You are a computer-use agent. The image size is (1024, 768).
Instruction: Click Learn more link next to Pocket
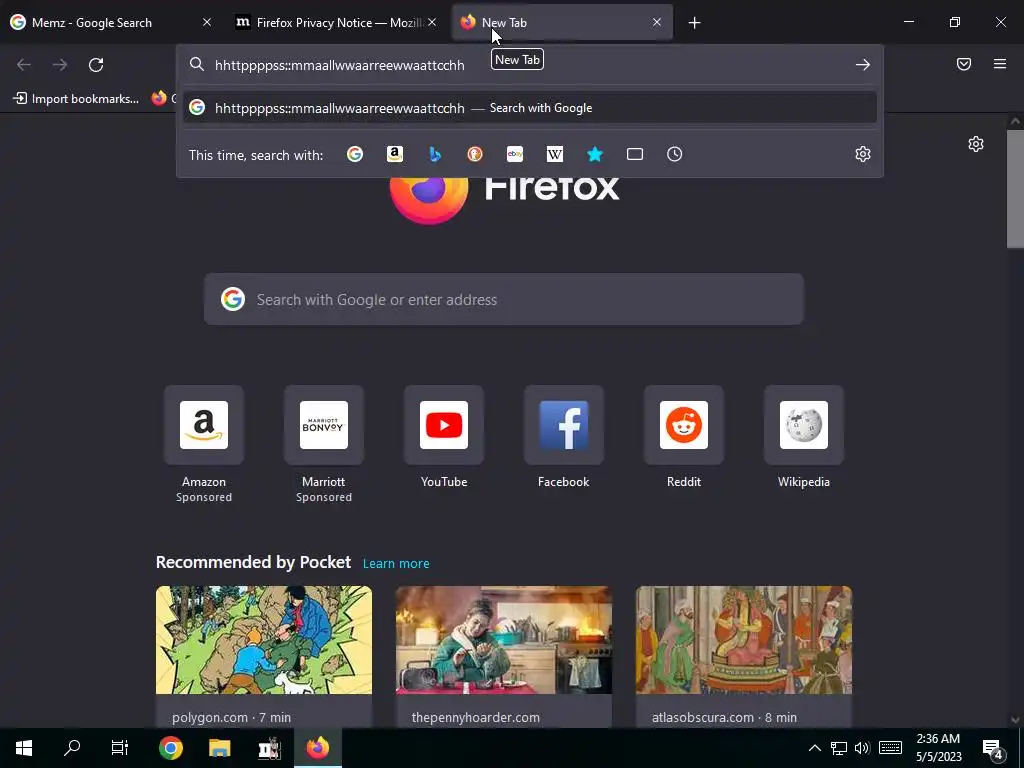(x=396, y=564)
